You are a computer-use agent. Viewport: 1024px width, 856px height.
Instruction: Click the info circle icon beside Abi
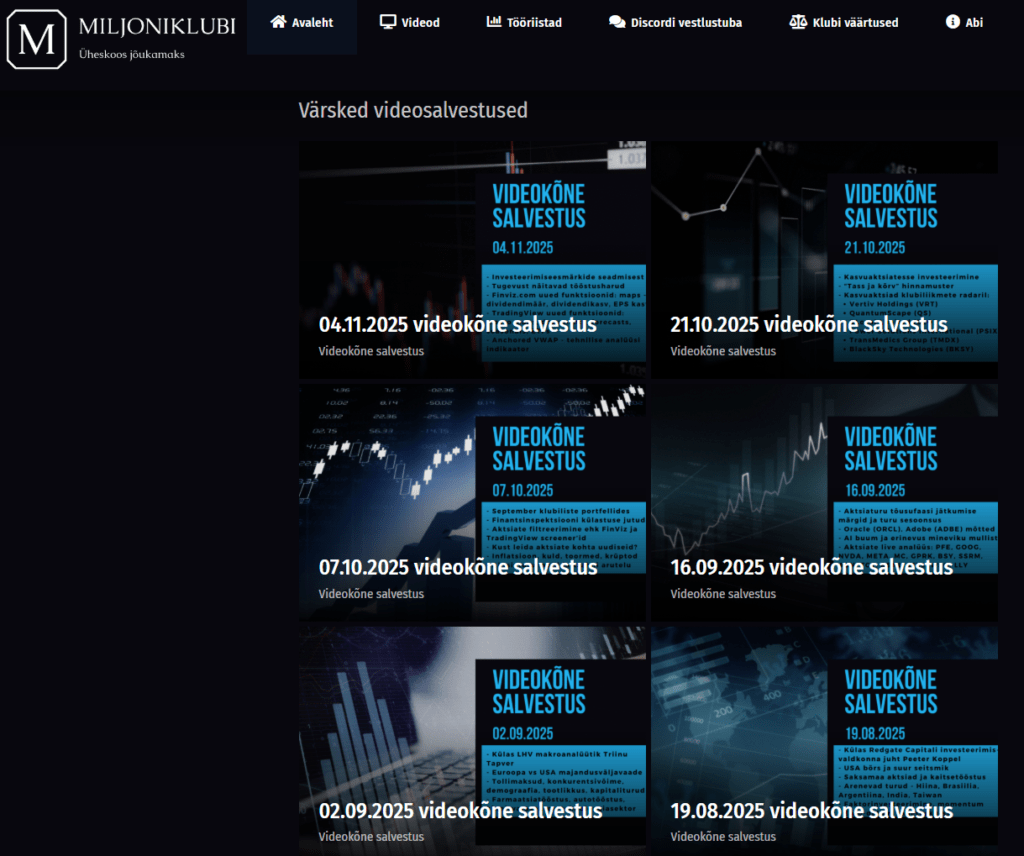click(952, 22)
